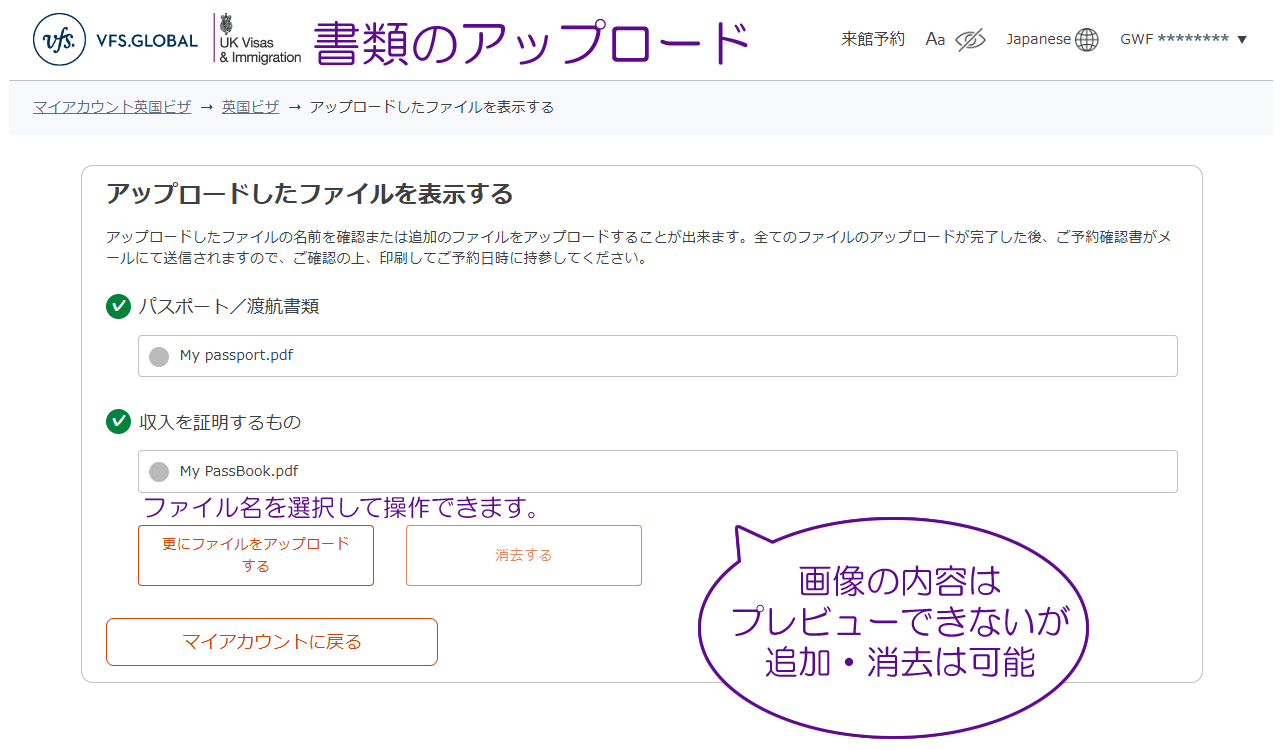Open the 英国ビザ breadcrumb link

[x=250, y=107]
